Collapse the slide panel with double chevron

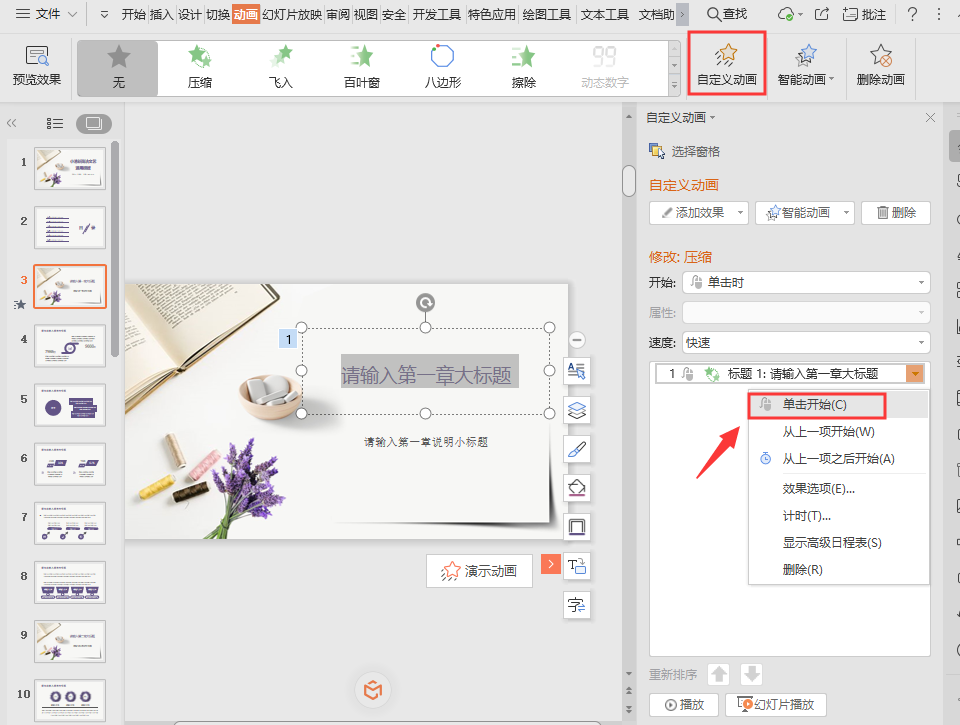(x=12, y=123)
